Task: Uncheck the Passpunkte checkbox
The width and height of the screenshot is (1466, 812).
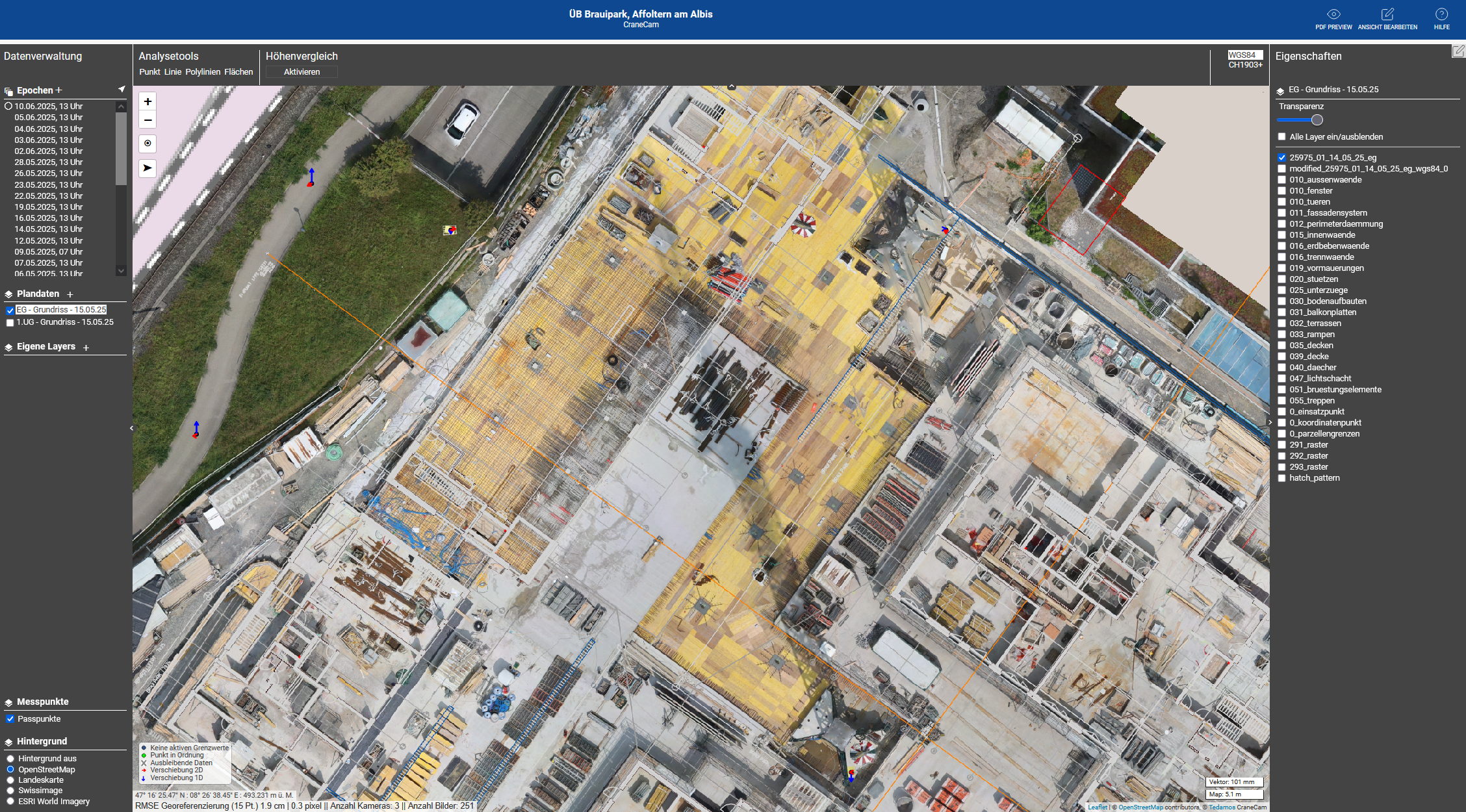Action: [10, 719]
